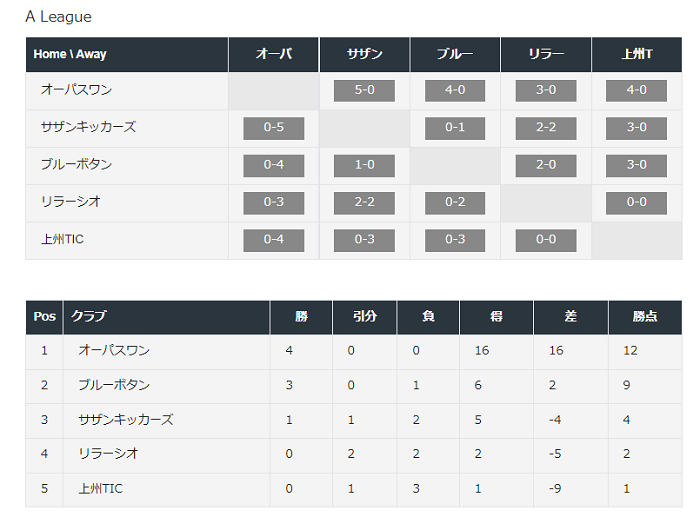Screen dimensions: 700x517
Task: Select the Home \ Away header cell
Action: 127,54
